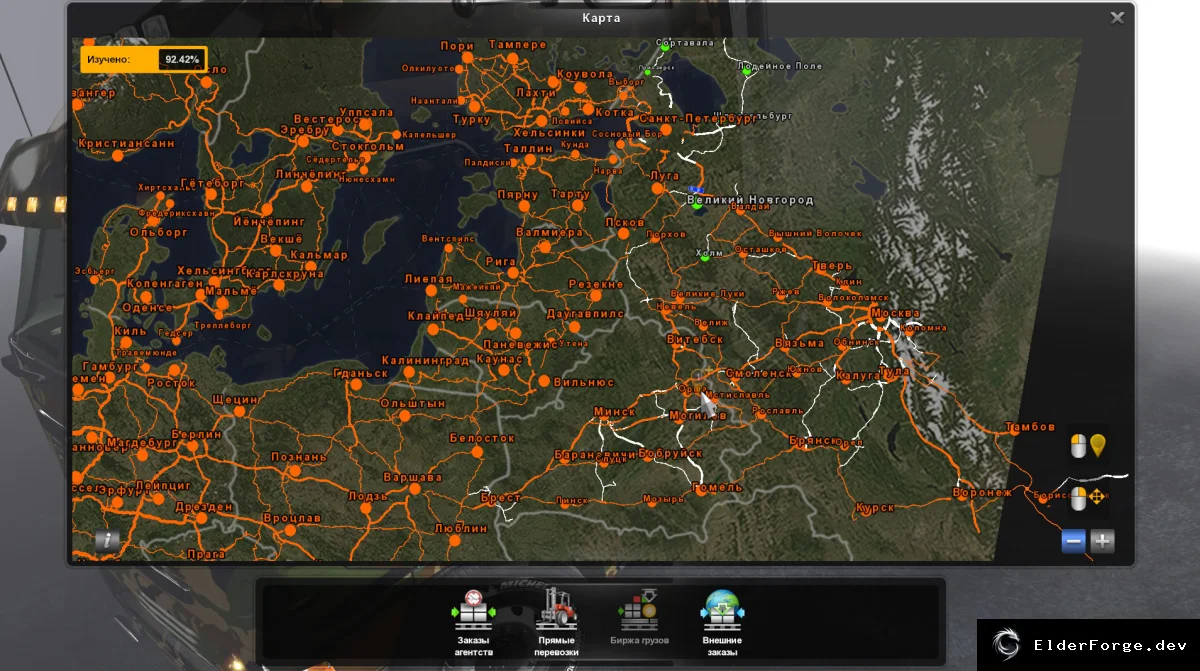This screenshot has width=1200, height=671.
Task: Click the Стокгольм city label
Action: [x=368, y=146]
